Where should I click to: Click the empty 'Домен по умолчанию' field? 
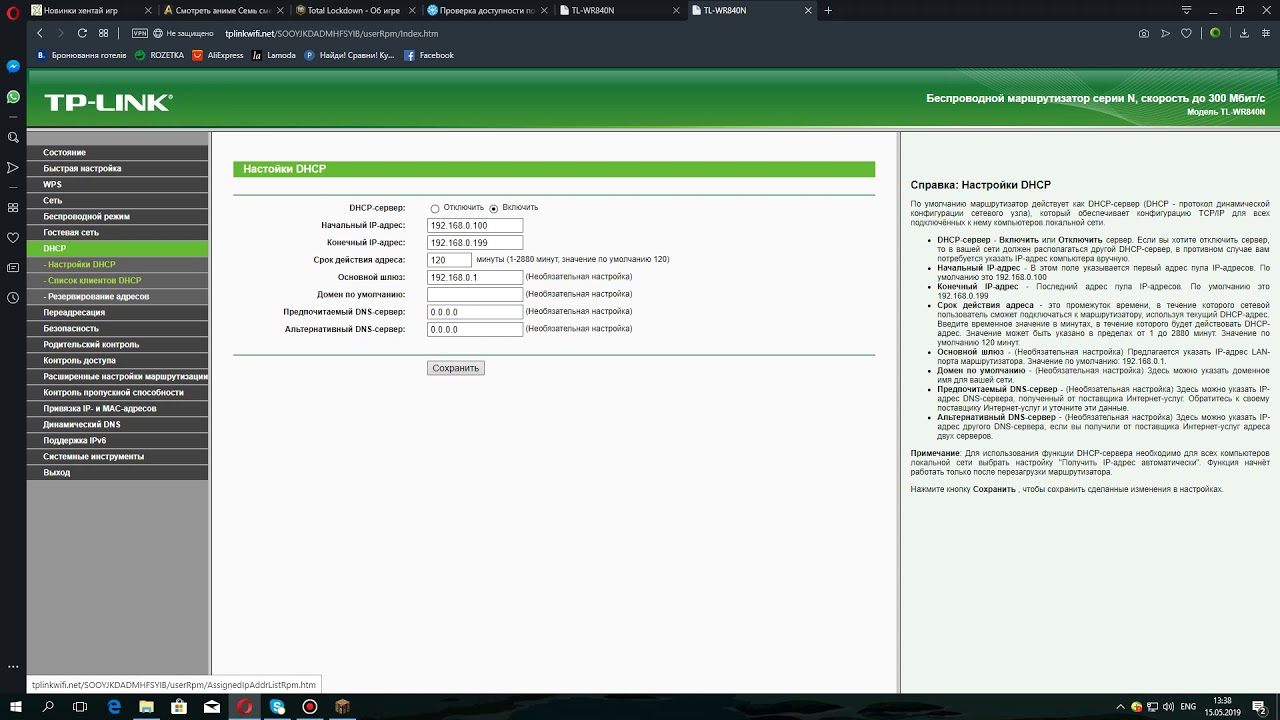click(475, 295)
